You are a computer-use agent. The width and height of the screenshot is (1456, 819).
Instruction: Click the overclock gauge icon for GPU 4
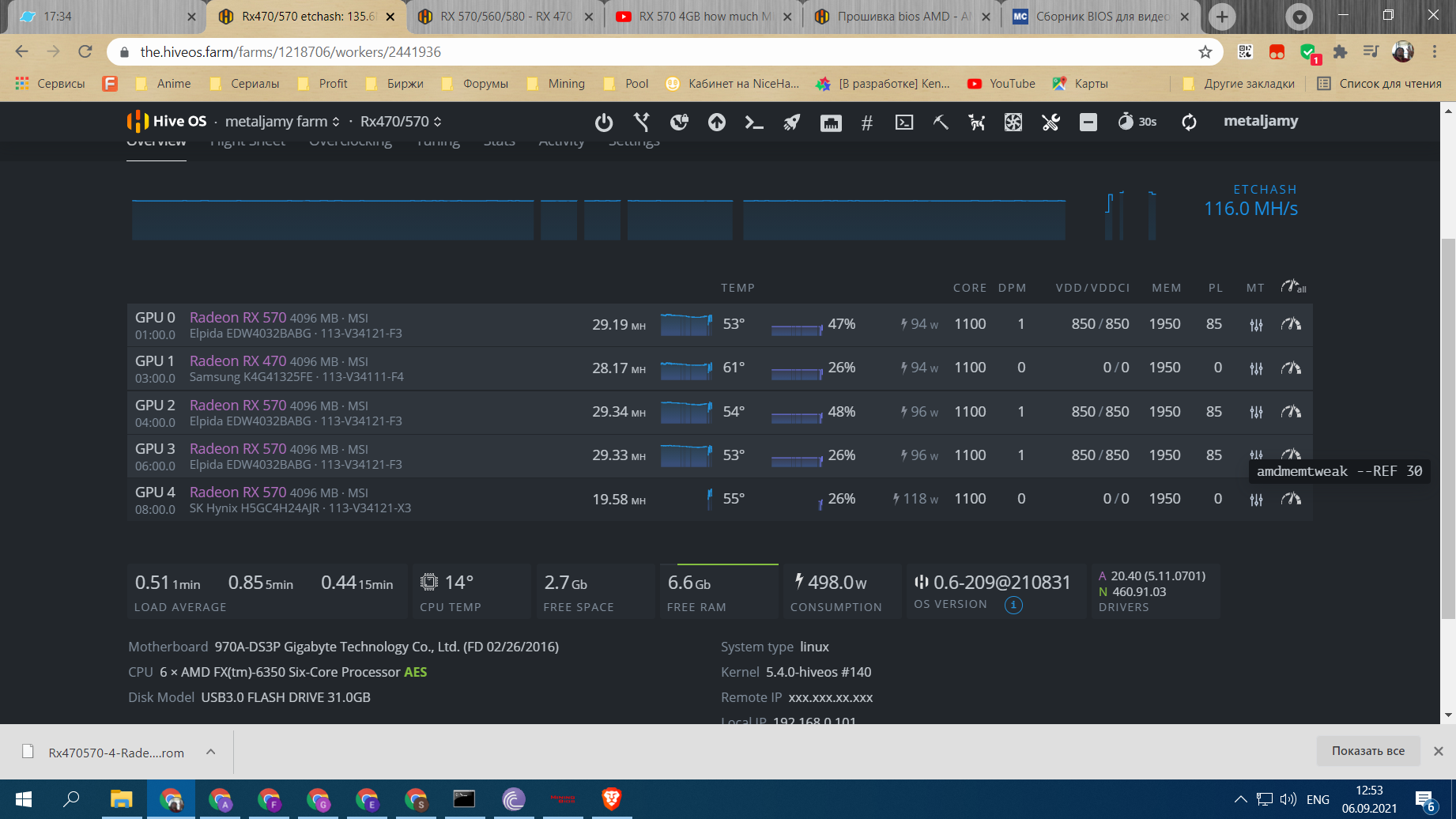point(1291,499)
